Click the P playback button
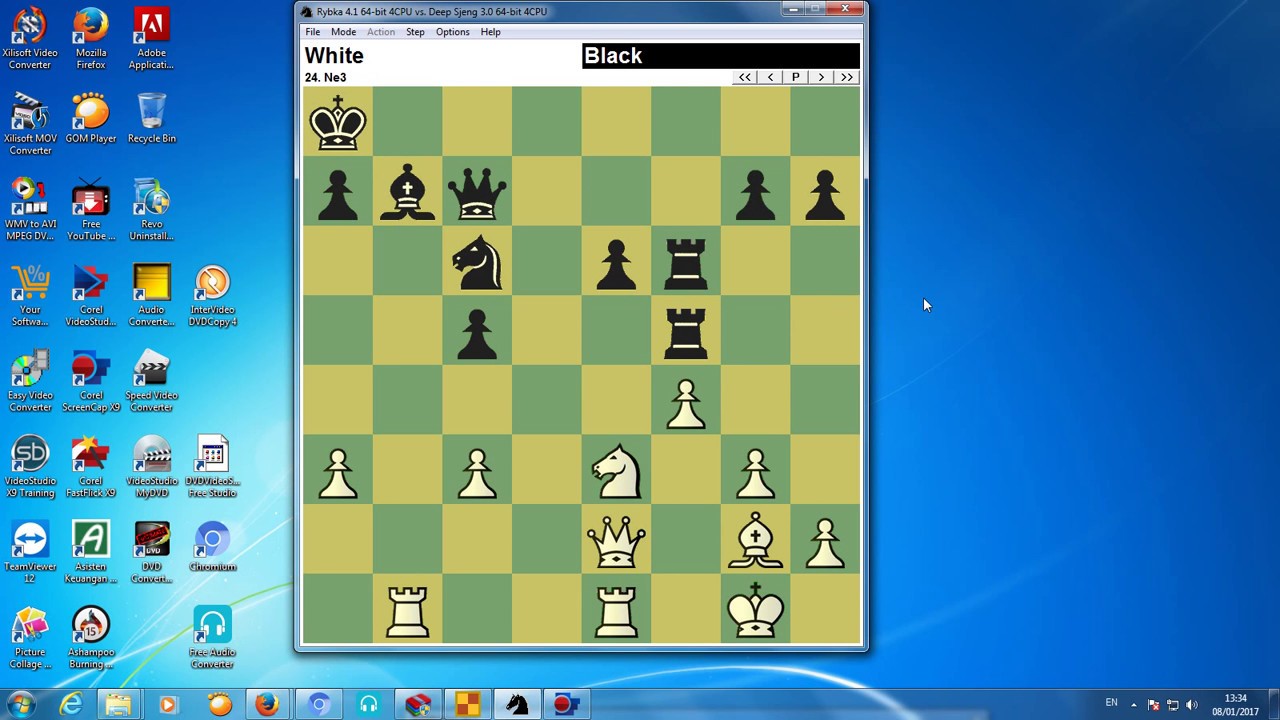Viewport: 1280px width, 720px height. coord(795,77)
